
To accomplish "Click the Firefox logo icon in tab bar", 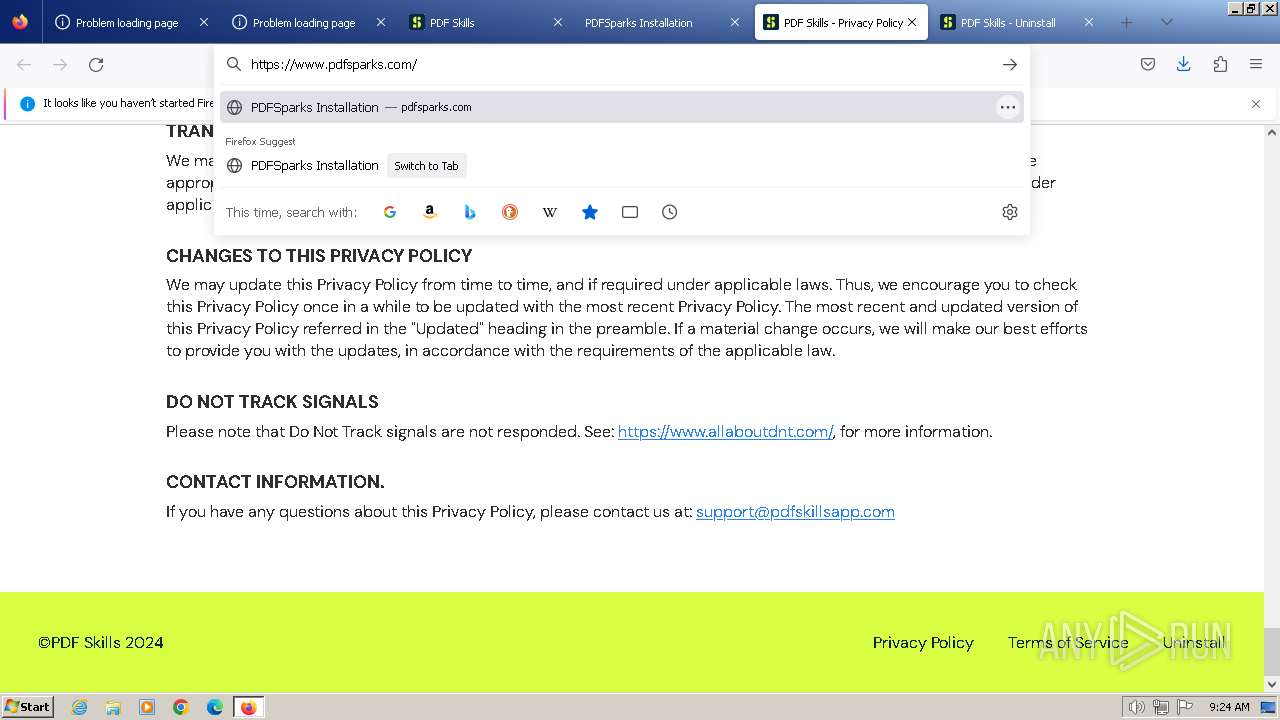I will coord(20,22).
